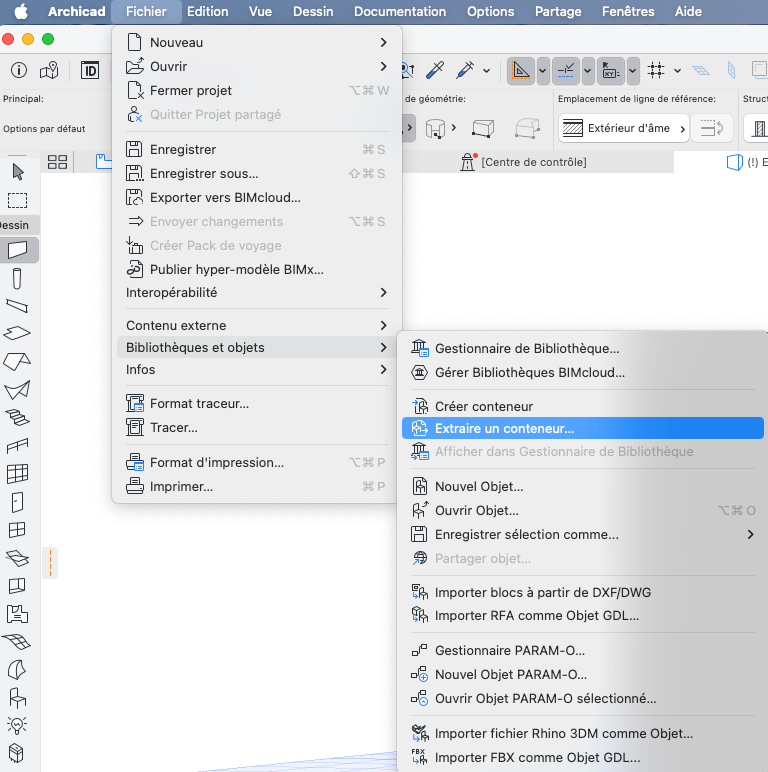Screen dimensions: 768x772
Task: Click the project location map icon
Action: (49, 70)
